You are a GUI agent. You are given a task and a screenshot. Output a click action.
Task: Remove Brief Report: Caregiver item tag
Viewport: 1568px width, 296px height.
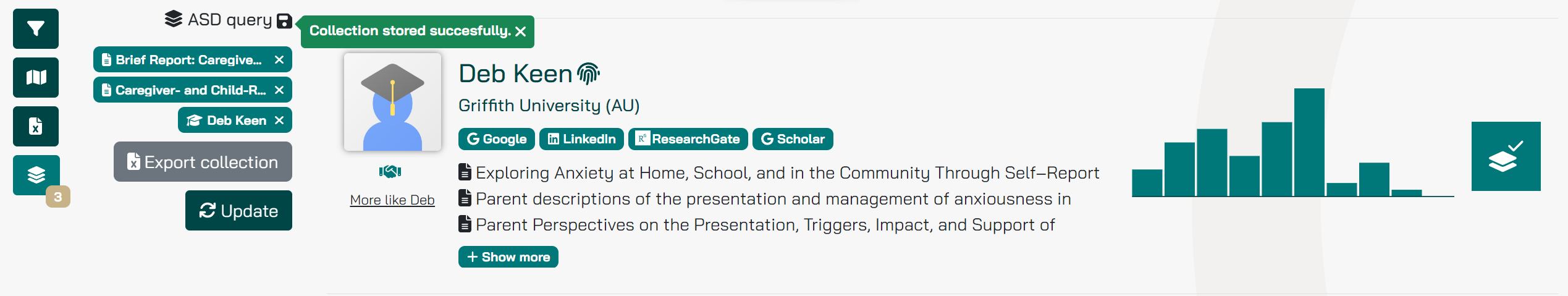pyautogui.click(x=279, y=60)
